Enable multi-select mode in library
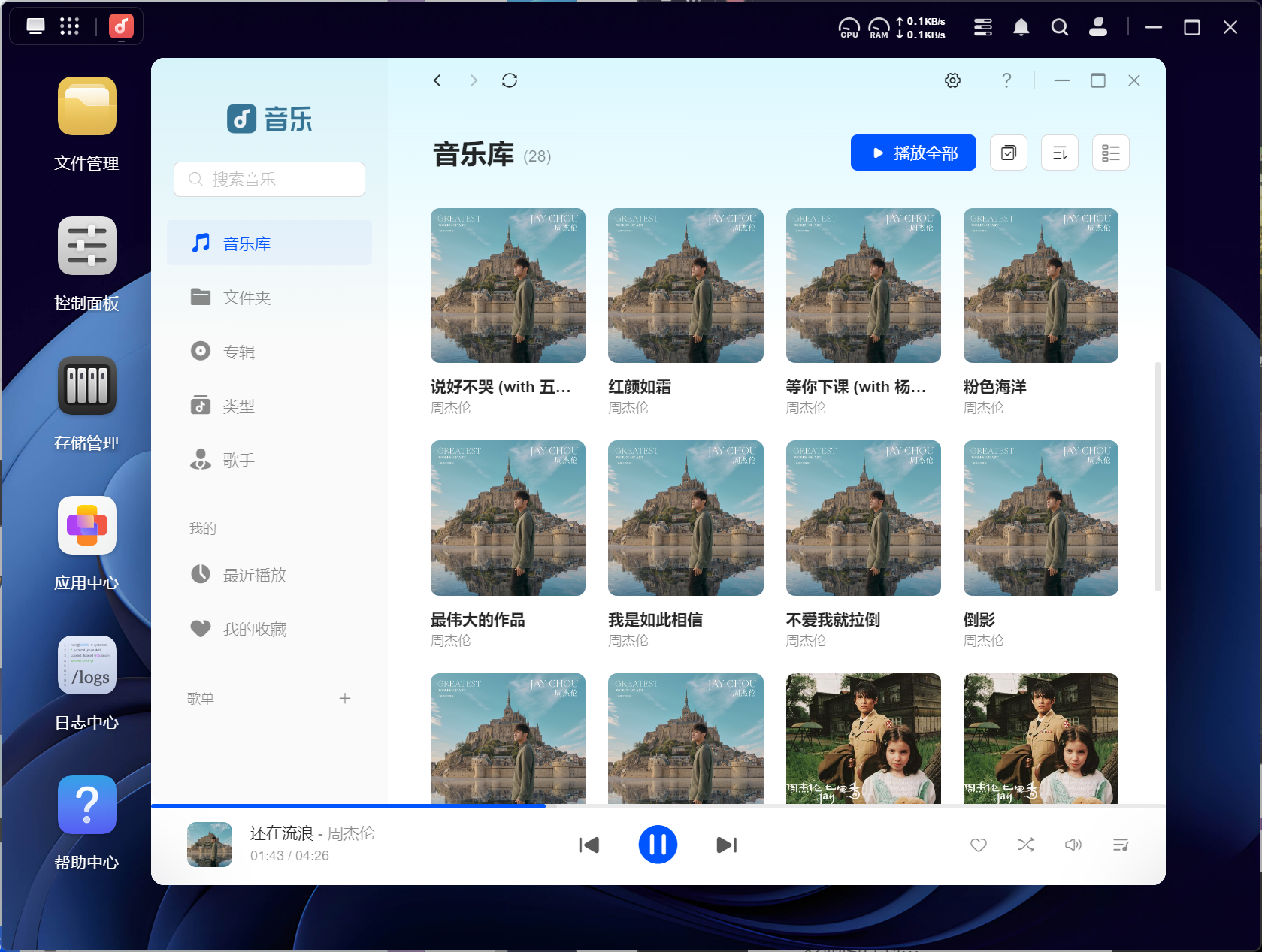 (1009, 153)
